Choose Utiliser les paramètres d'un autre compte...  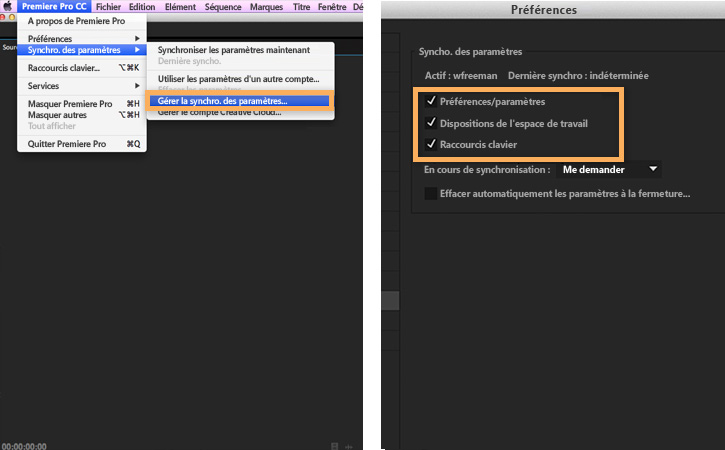point(240,79)
